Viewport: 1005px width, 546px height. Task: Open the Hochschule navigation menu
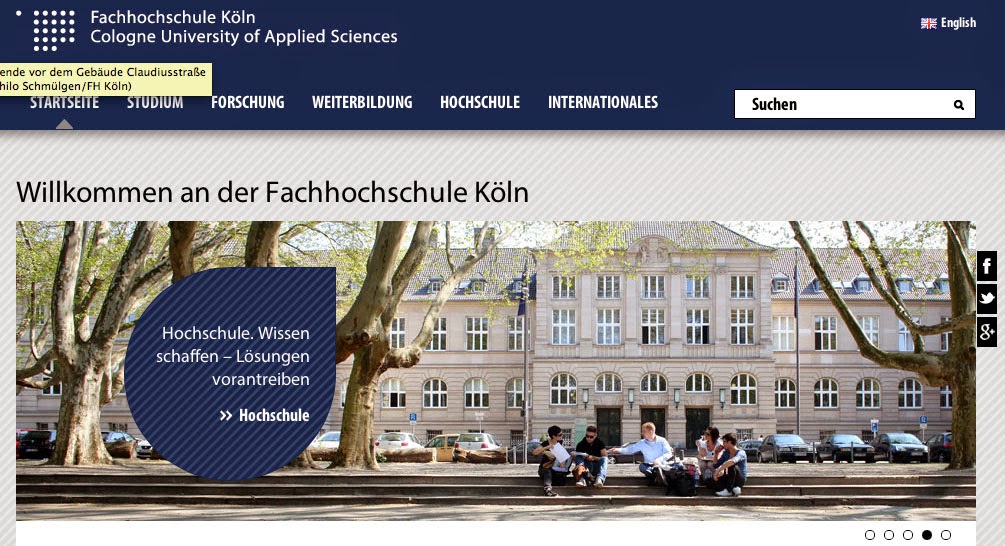coord(480,103)
